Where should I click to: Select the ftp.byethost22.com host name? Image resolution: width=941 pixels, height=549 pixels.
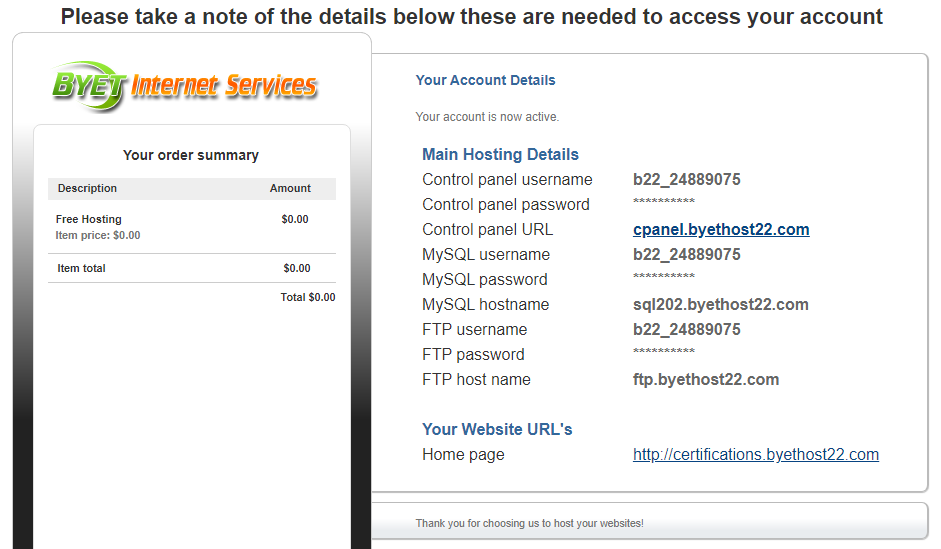tap(706, 380)
